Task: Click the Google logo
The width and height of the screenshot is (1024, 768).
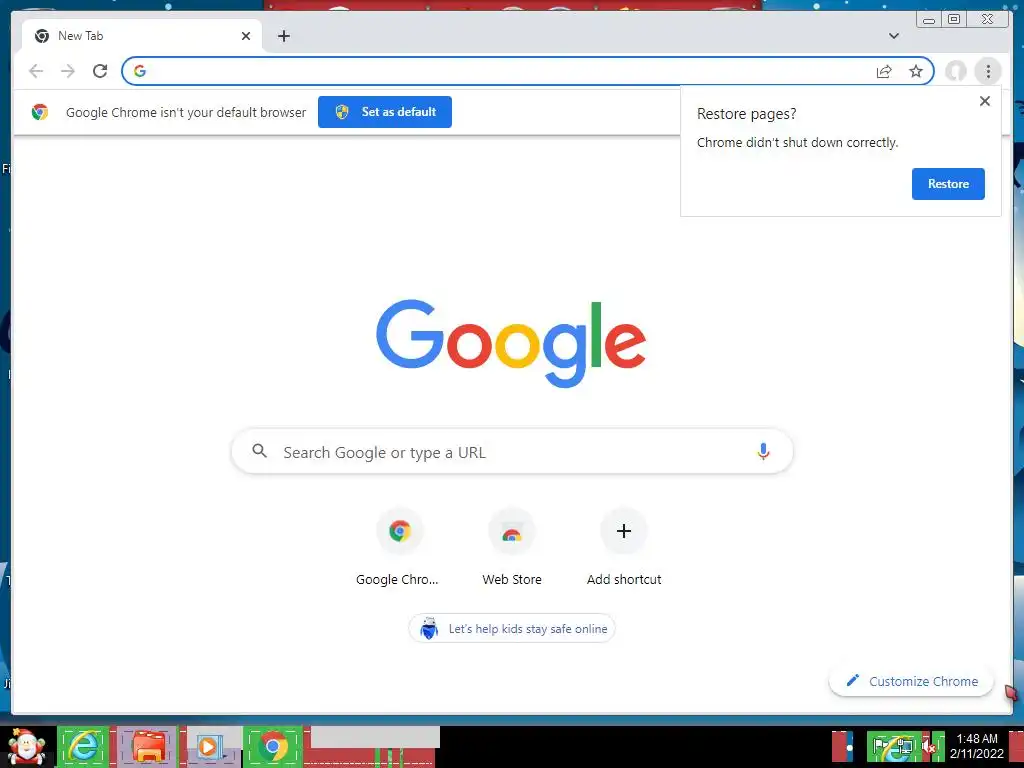Action: (511, 343)
